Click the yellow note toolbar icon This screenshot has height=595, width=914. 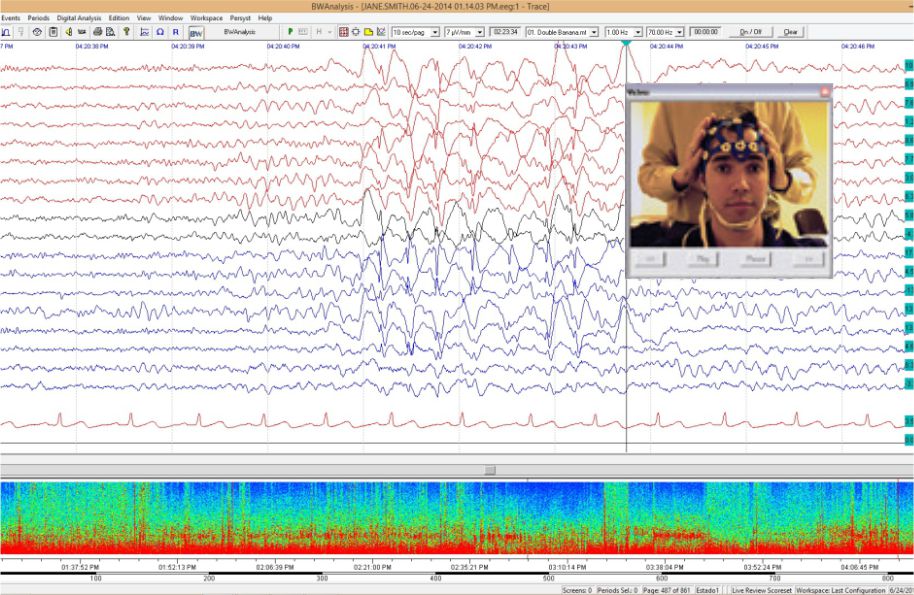point(368,32)
